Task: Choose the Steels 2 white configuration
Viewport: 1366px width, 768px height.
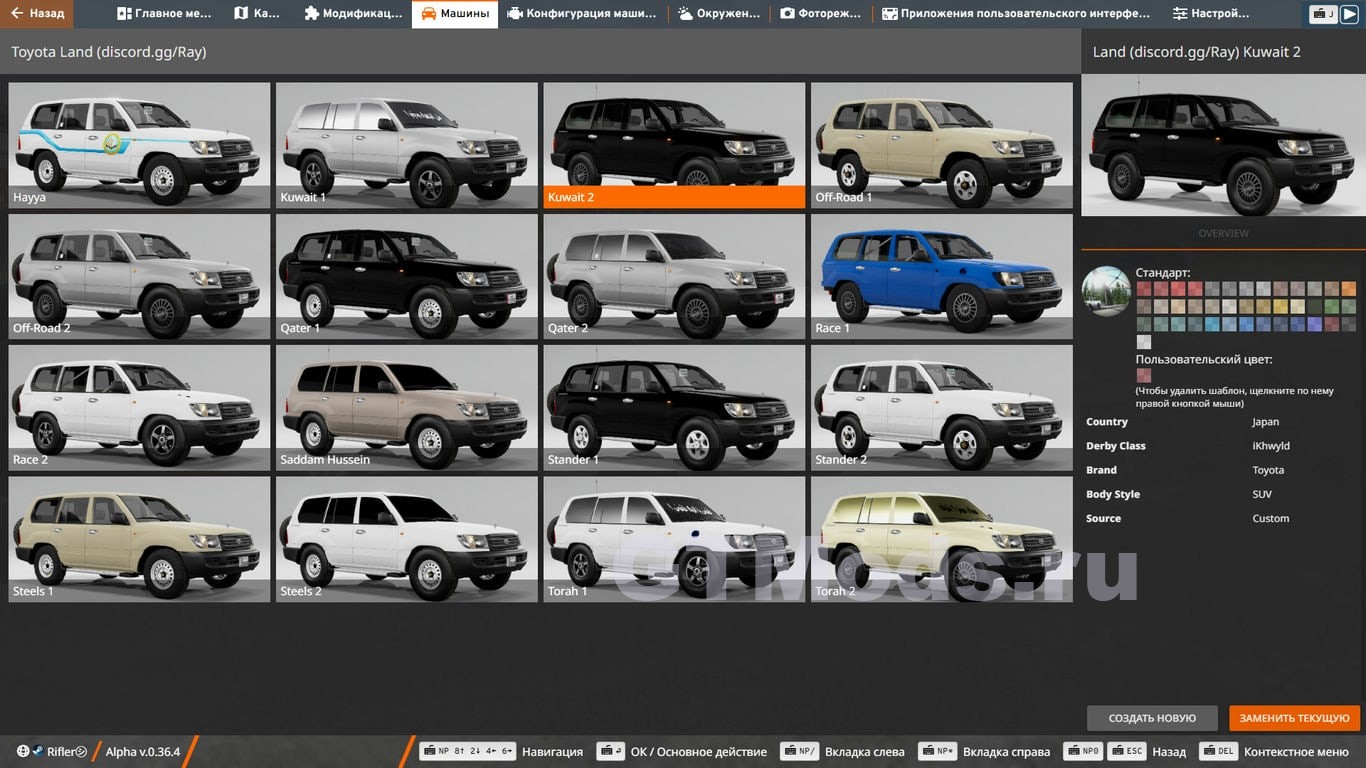Action: pyautogui.click(x=406, y=539)
